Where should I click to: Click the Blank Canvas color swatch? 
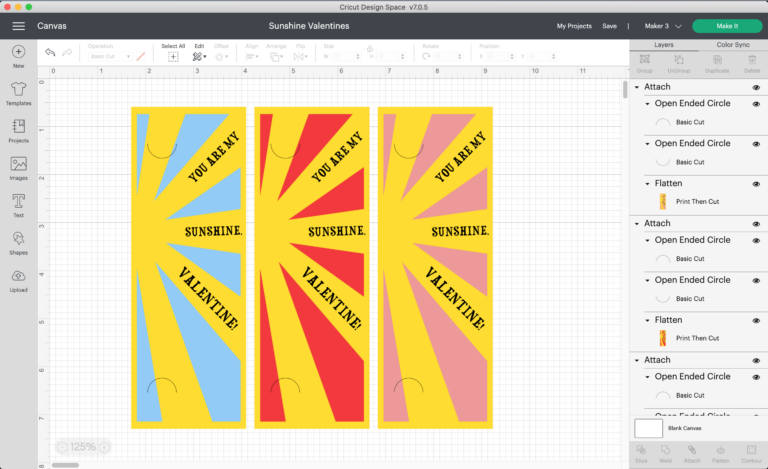[648, 428]
